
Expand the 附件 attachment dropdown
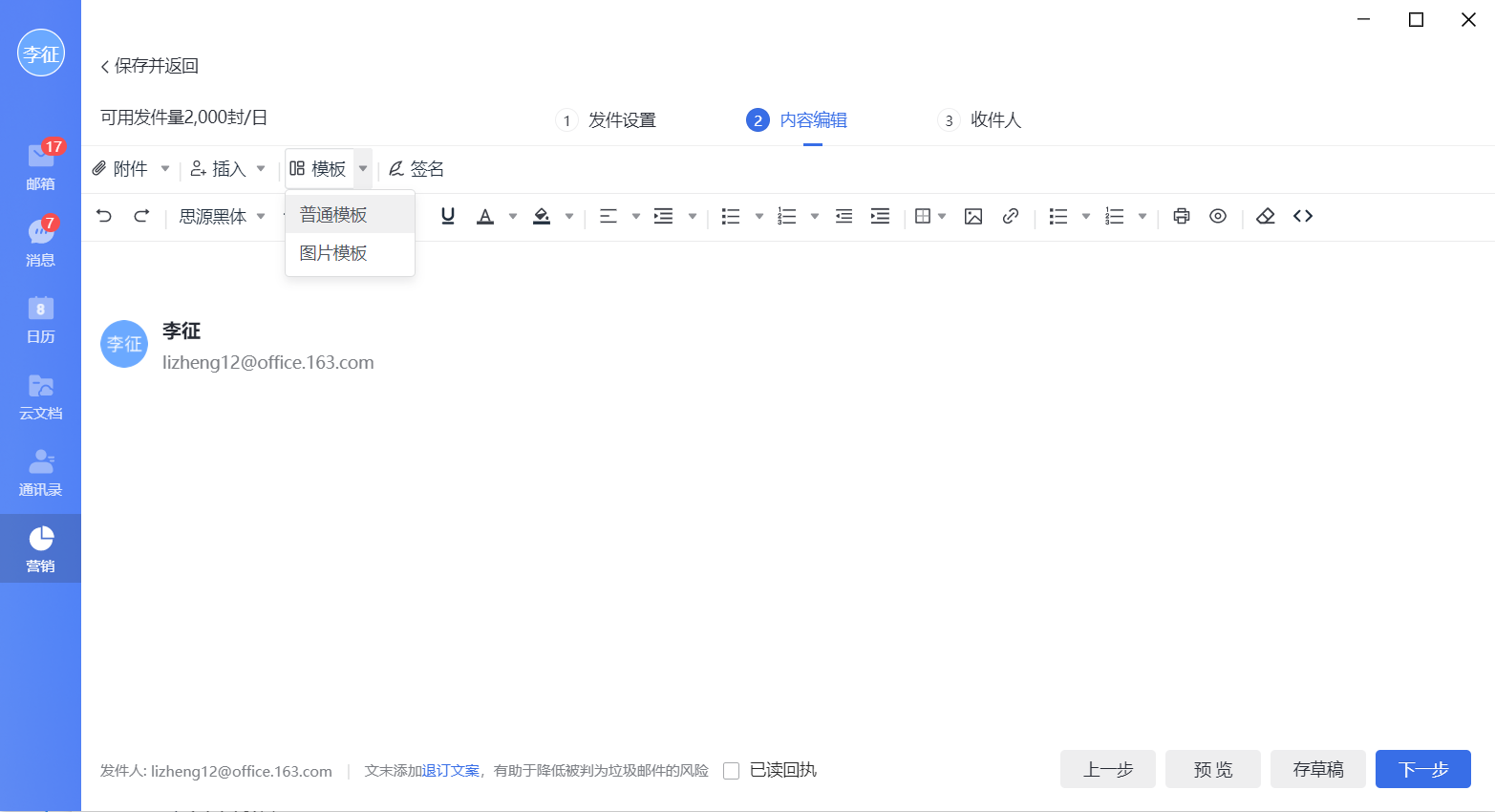click(x=164, y=168)
